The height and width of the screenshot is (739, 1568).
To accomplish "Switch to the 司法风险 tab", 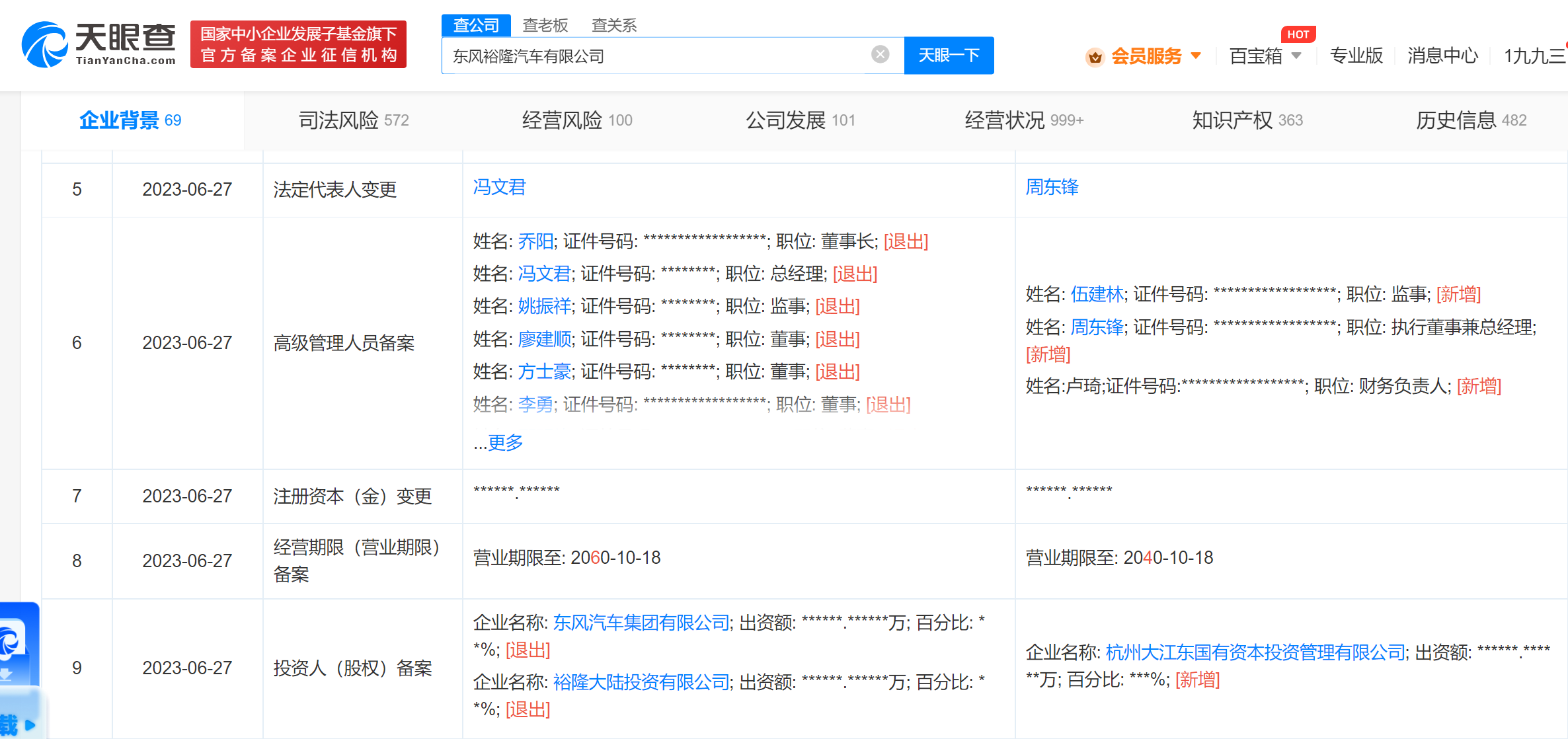I will (x=354, y=120).
